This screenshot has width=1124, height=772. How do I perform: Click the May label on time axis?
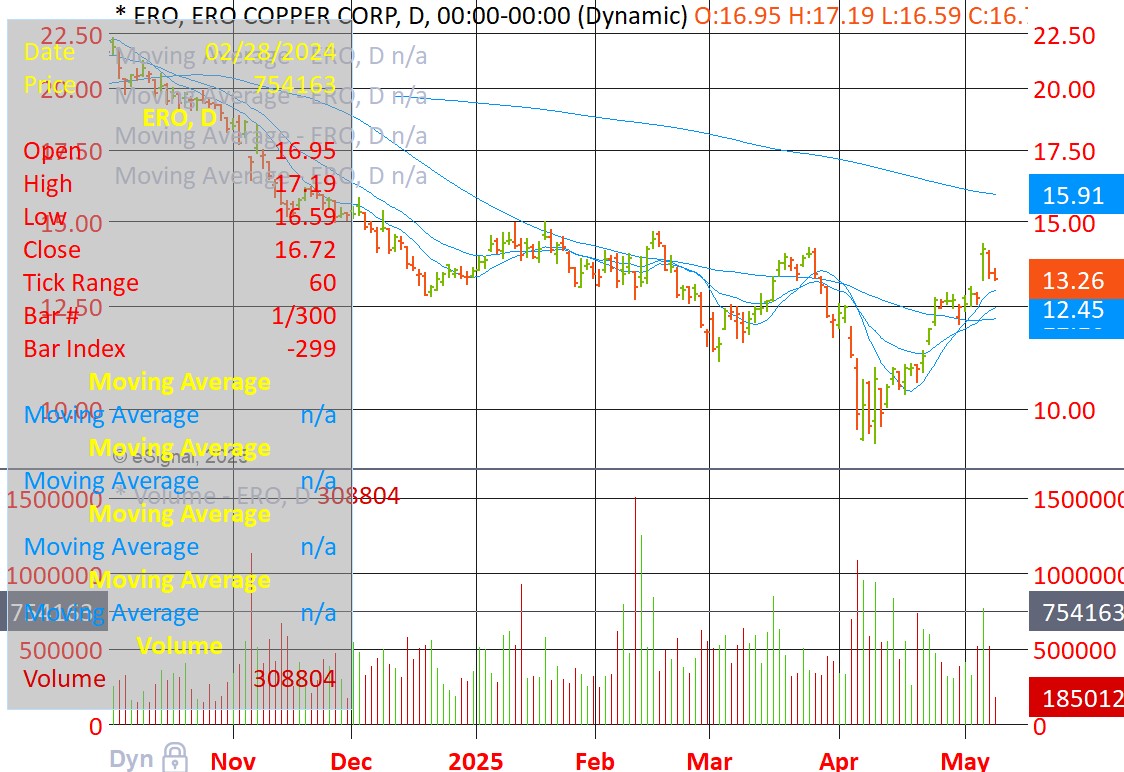[965, 761]
